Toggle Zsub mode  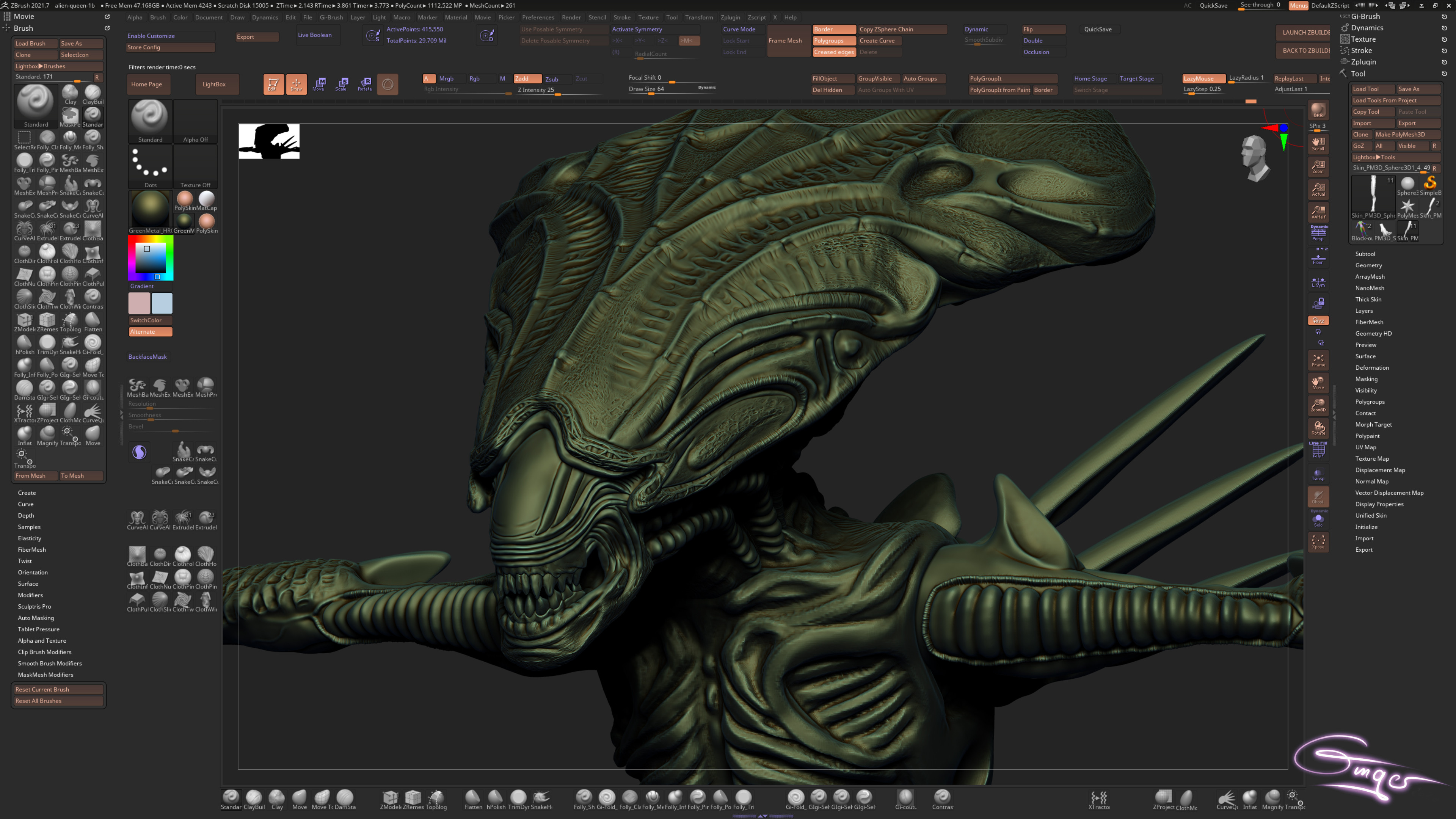tap(552, 79)
